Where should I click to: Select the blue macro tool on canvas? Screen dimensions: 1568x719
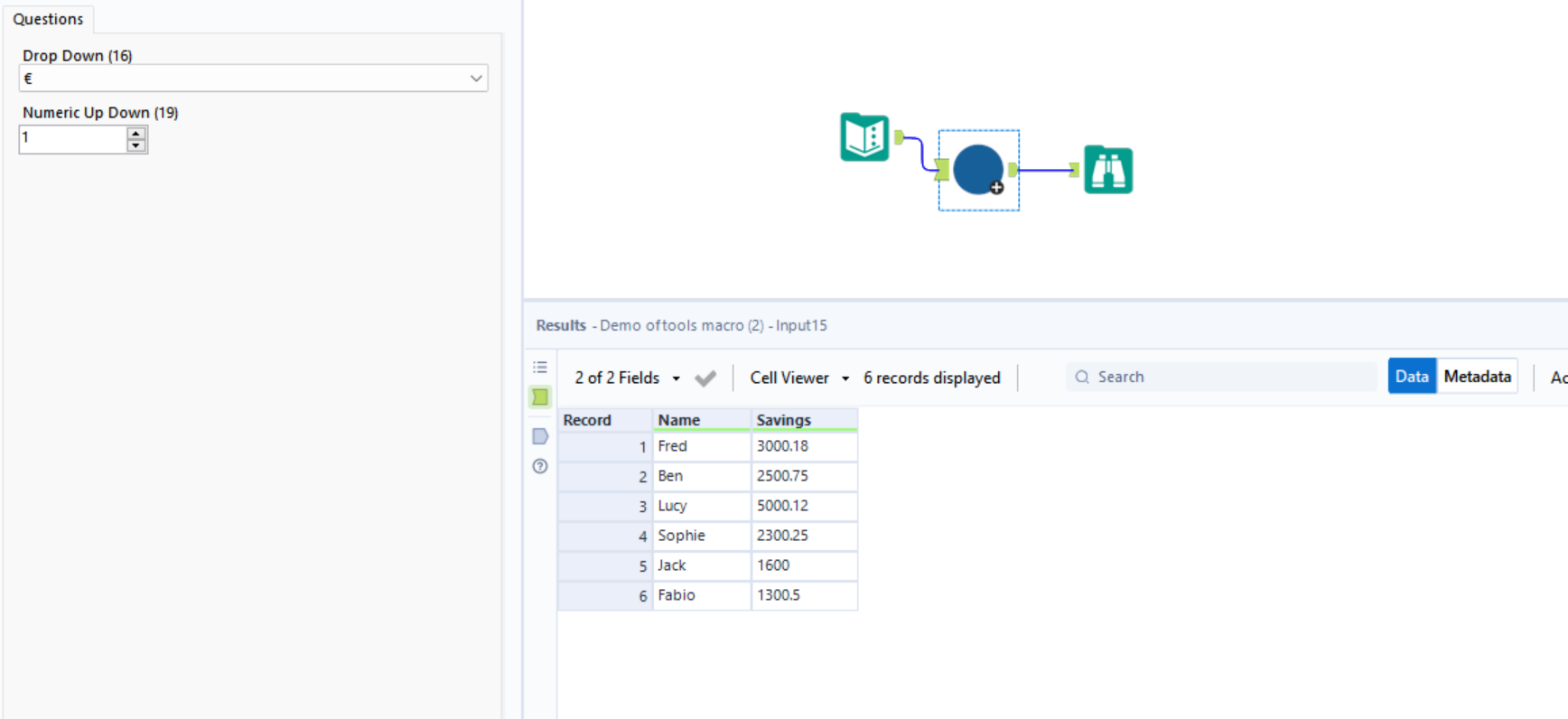978,170
